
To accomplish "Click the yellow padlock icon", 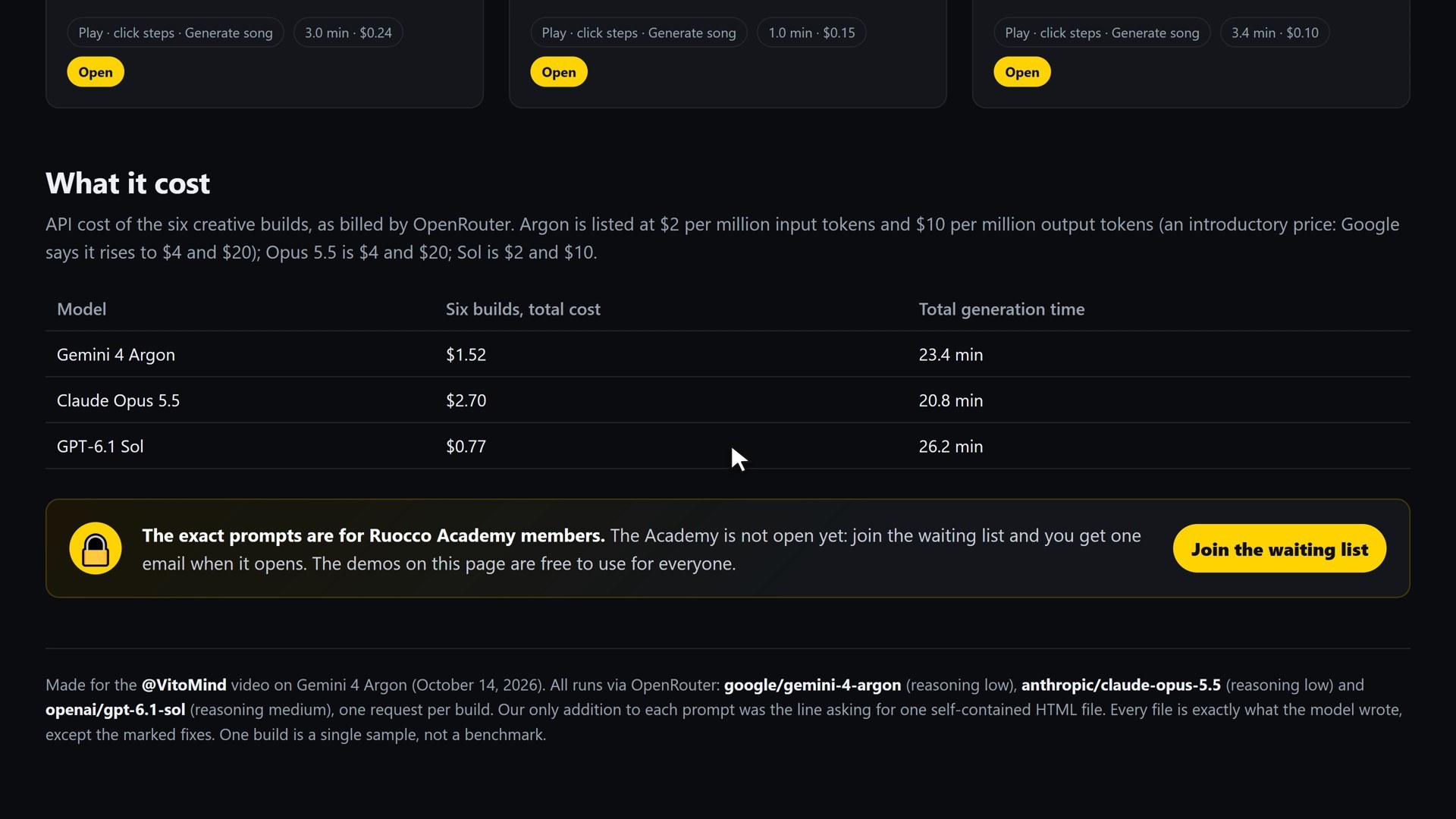I will coord(96,548).
